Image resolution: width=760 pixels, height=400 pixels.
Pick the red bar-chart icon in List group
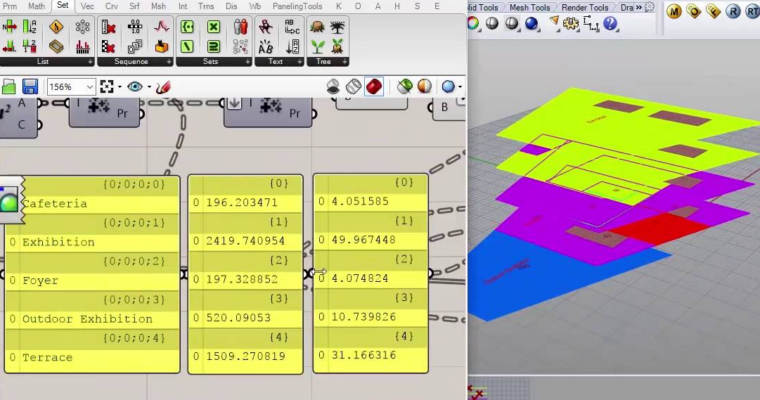82,47
